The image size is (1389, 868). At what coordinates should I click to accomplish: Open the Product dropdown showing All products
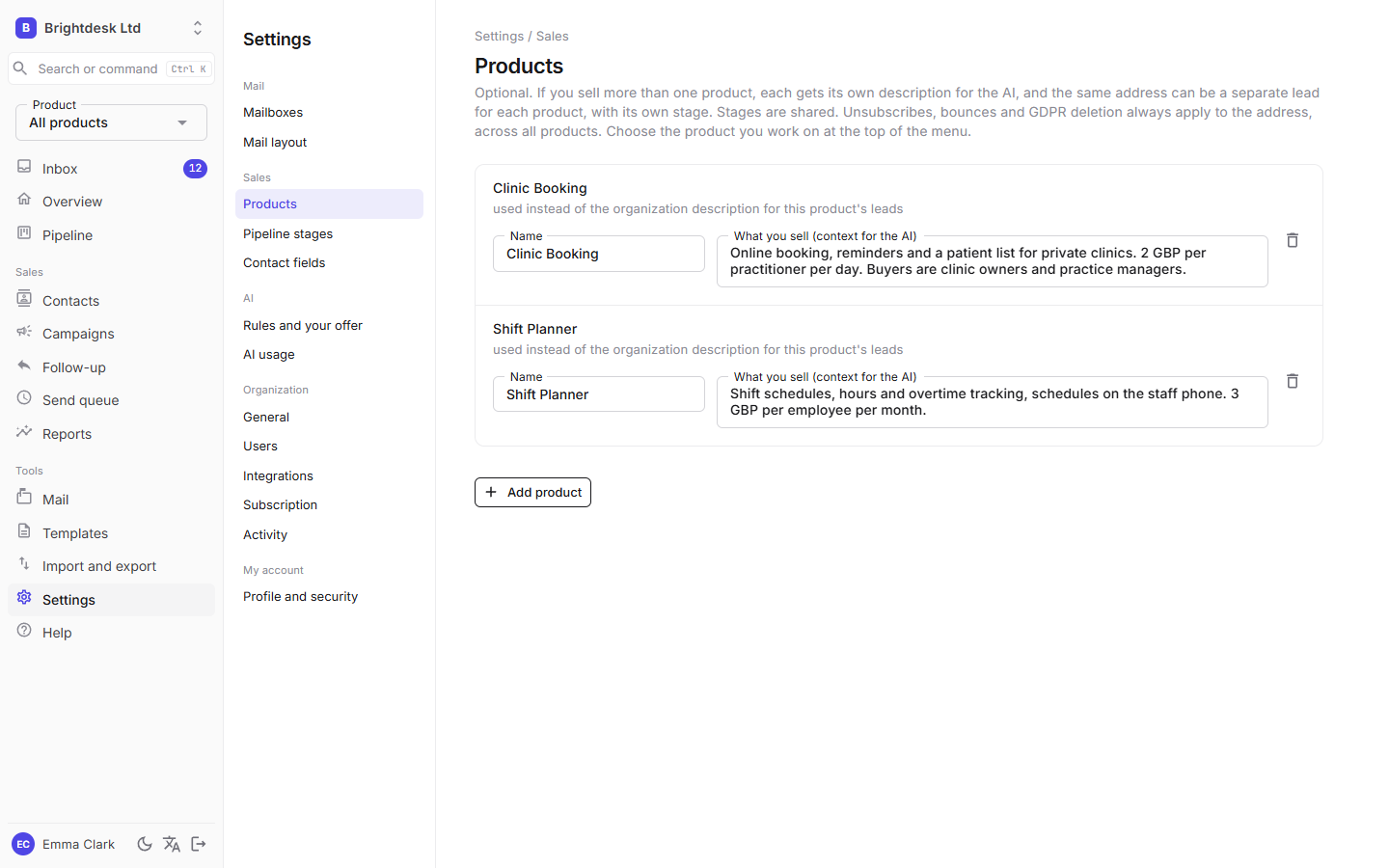click(111, 122)
